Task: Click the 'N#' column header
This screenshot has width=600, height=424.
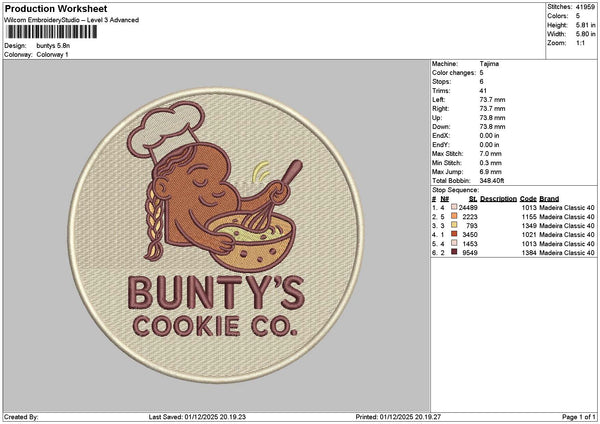Action: (x=445, y=199)
